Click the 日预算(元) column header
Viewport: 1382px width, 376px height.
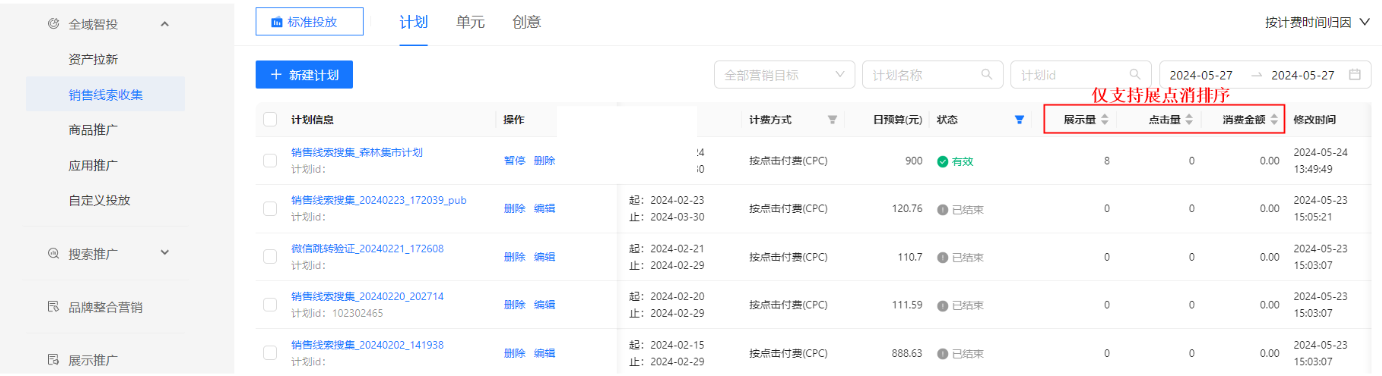[897, 120]
